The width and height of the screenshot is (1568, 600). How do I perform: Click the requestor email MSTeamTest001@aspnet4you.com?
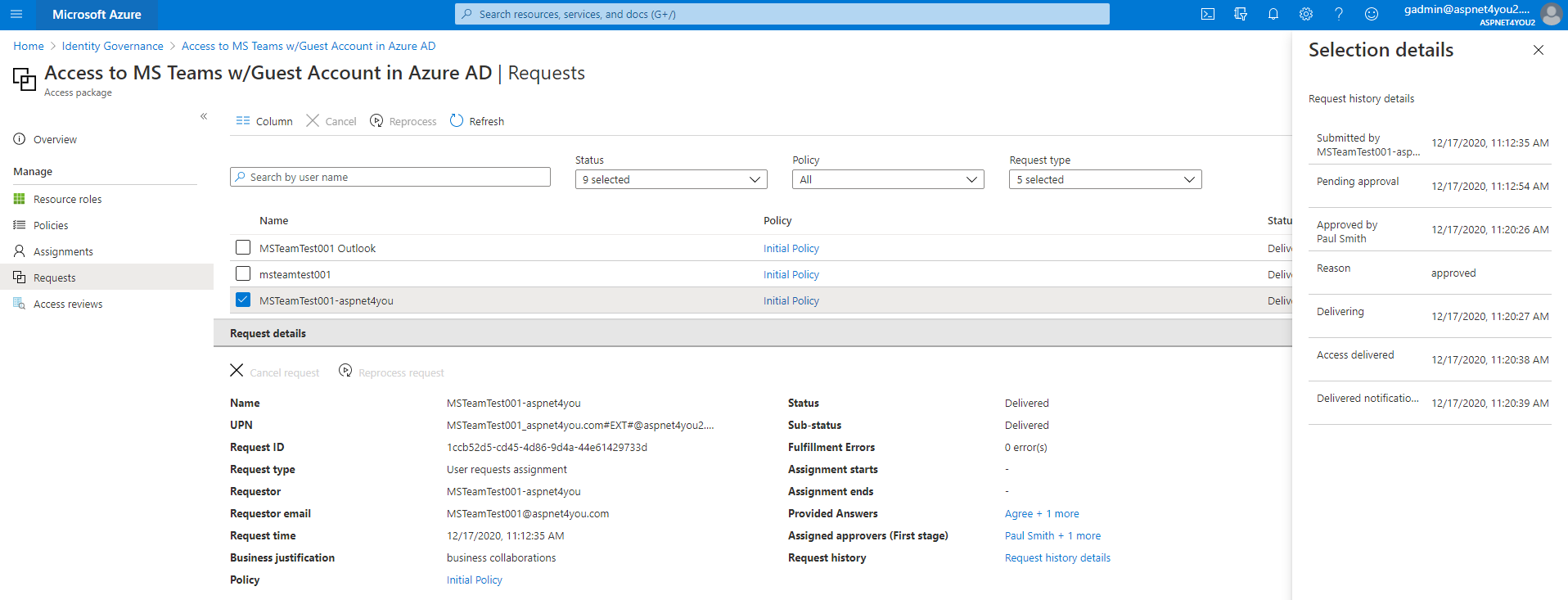(528, 513)
